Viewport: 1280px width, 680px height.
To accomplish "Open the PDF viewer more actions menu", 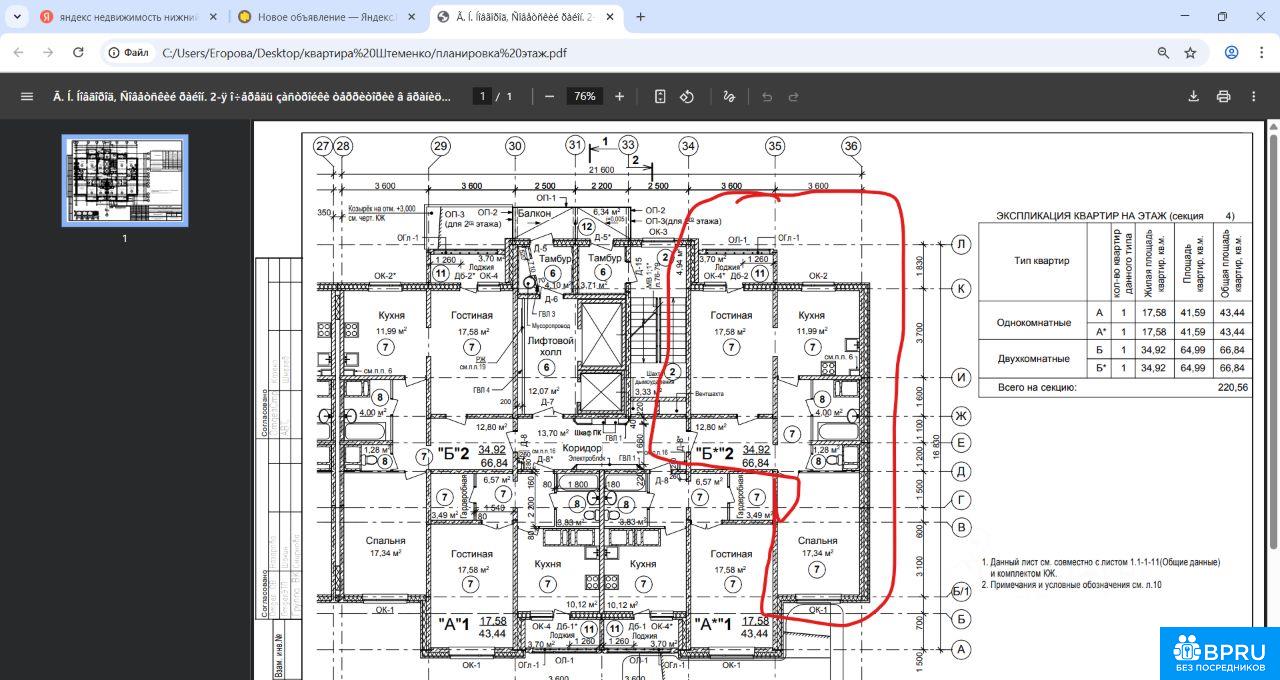I will 1254,96.
